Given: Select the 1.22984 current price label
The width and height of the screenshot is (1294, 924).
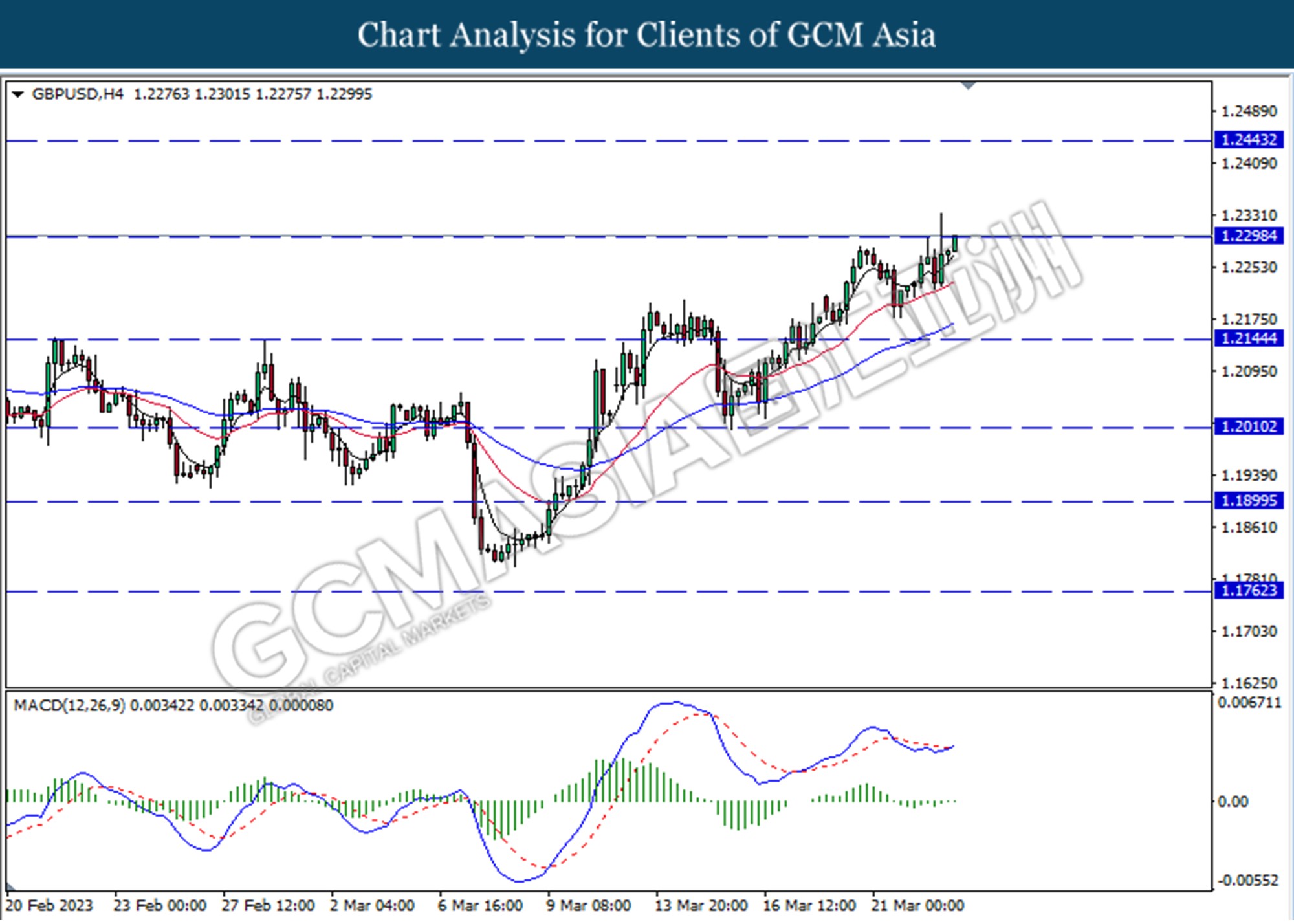Looking at the screenshot, I should [1249, 236].
